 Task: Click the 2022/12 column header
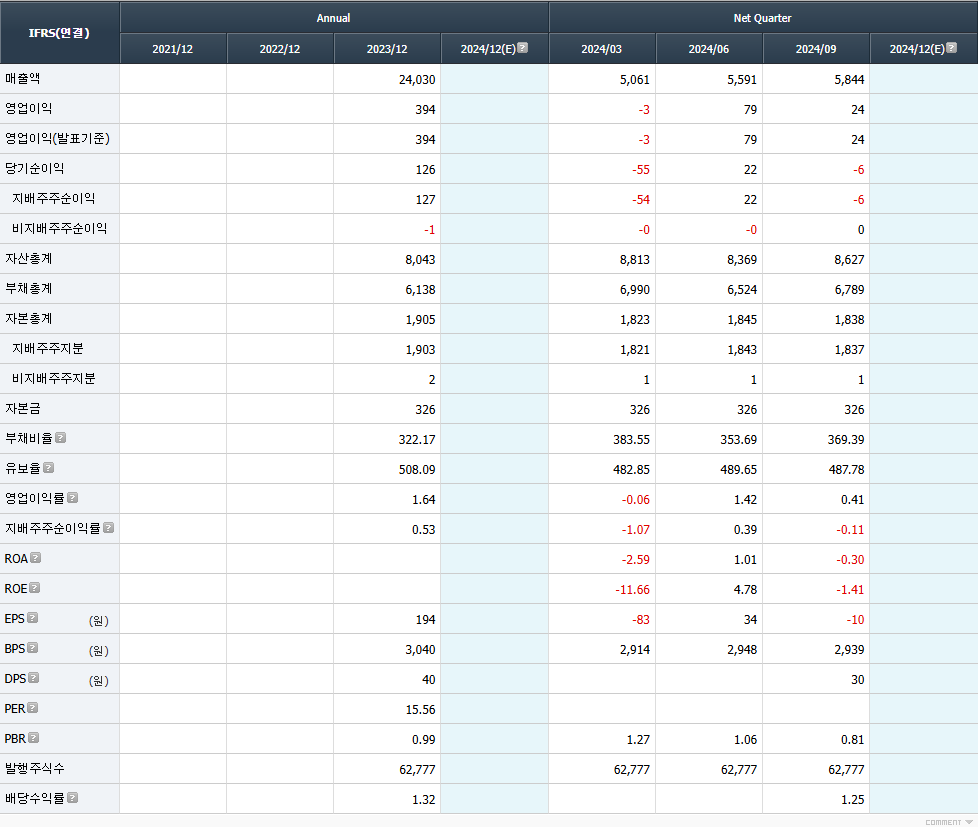click(280, 49)
